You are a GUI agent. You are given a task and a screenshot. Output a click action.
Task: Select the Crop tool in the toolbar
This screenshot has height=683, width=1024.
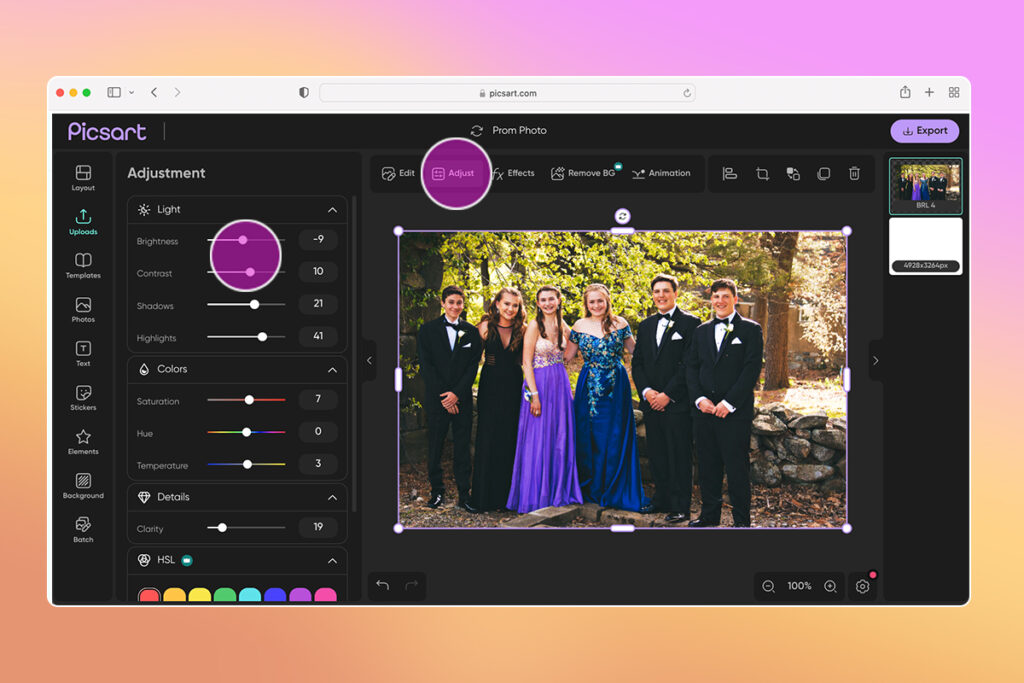point(762,173)
